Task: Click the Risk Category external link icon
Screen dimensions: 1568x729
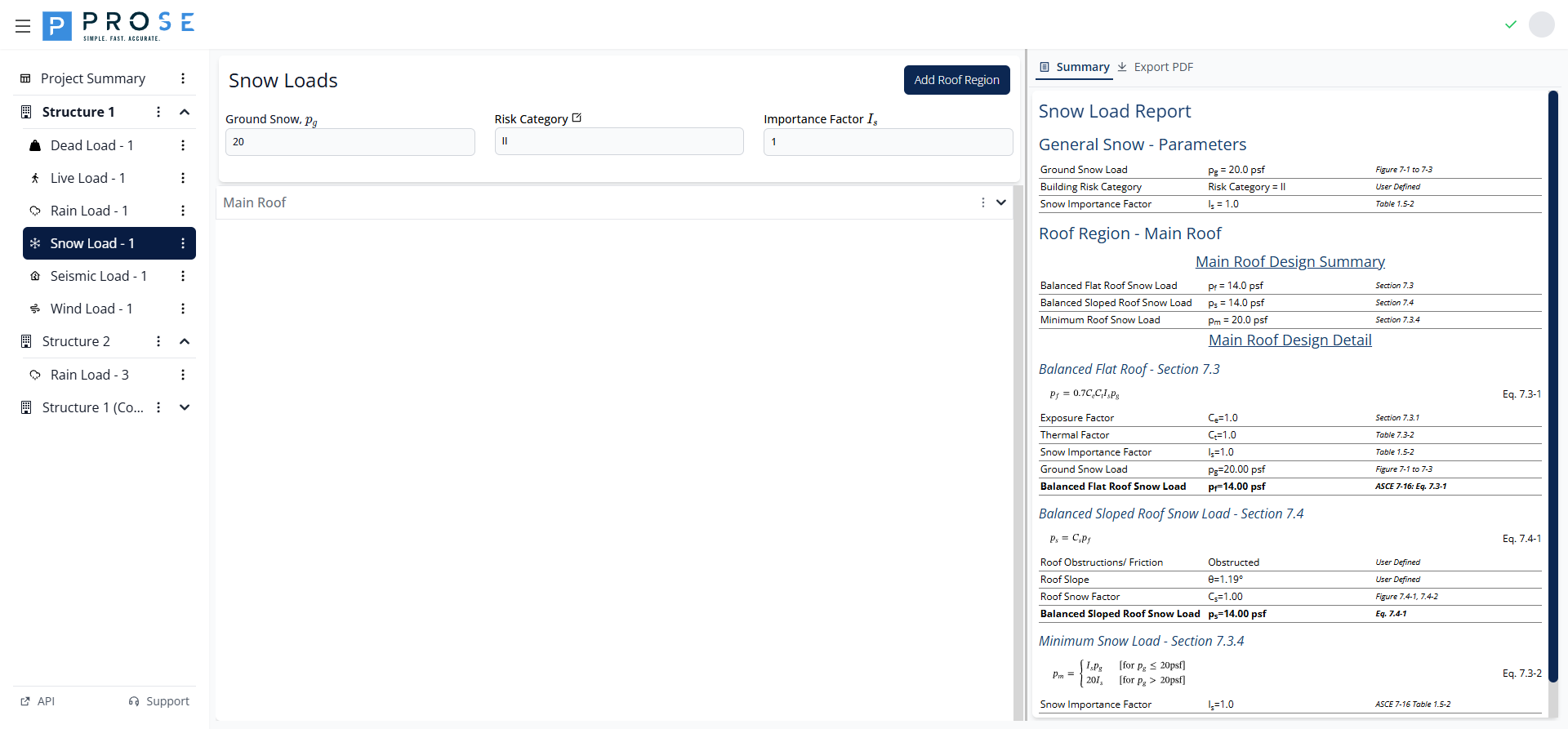Action: pos(577,118)
